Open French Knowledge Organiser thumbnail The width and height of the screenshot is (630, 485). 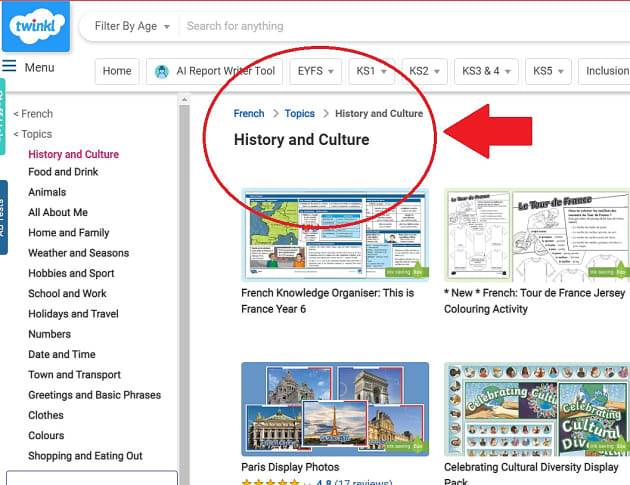(335, 235)
